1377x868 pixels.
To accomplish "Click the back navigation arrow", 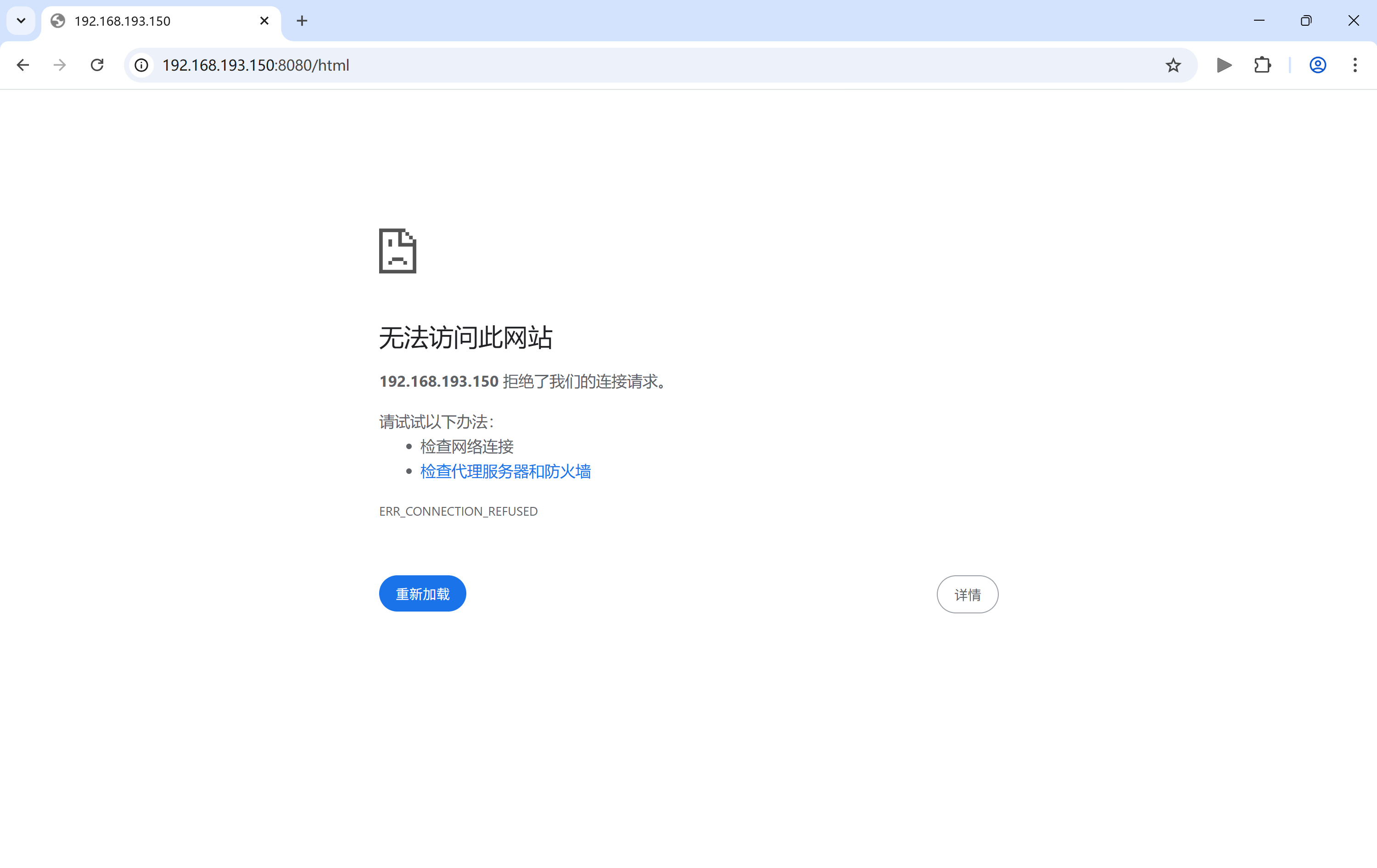I will pos(23,65).
